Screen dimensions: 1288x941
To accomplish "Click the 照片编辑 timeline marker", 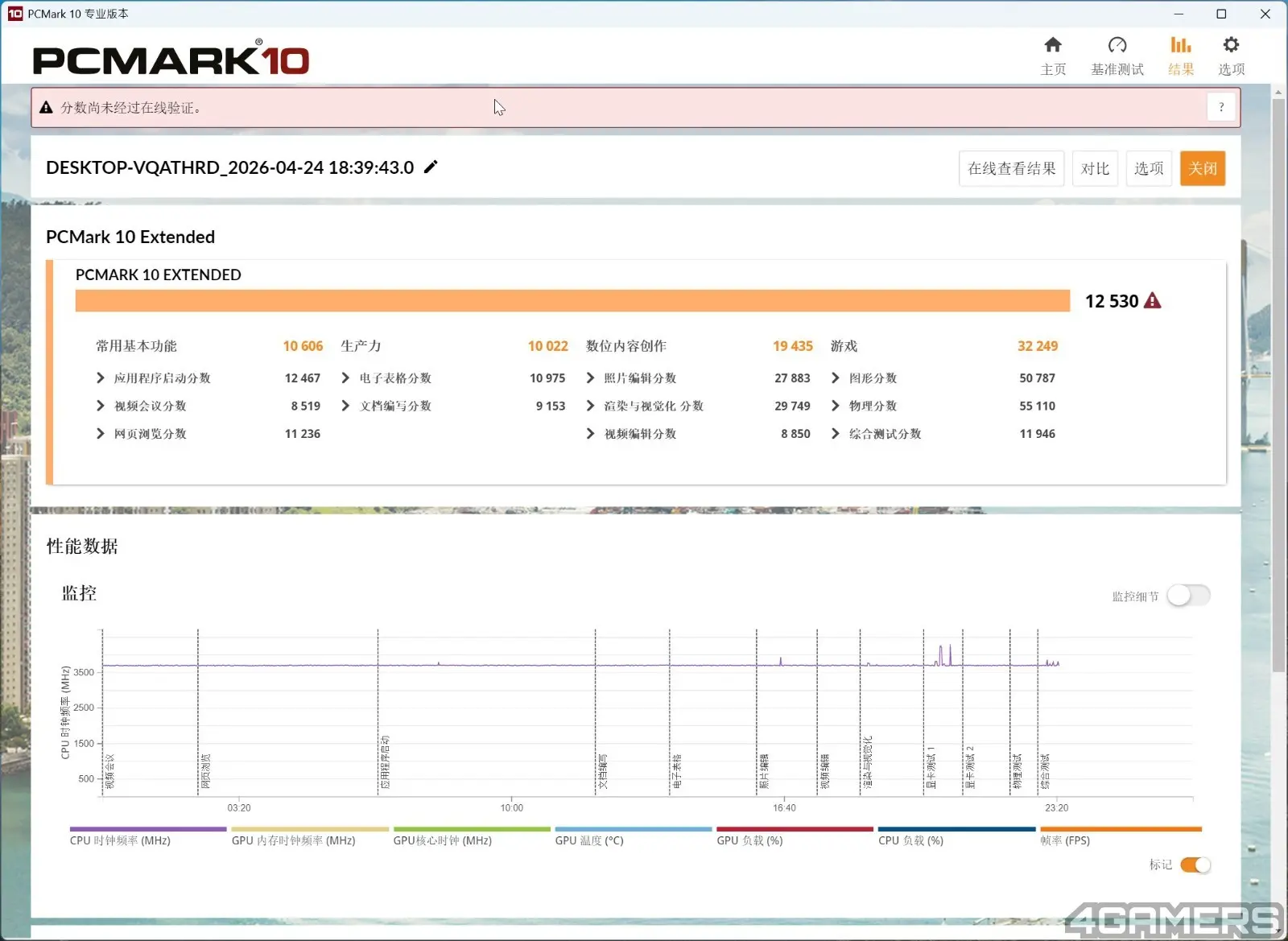I will 764,771.
